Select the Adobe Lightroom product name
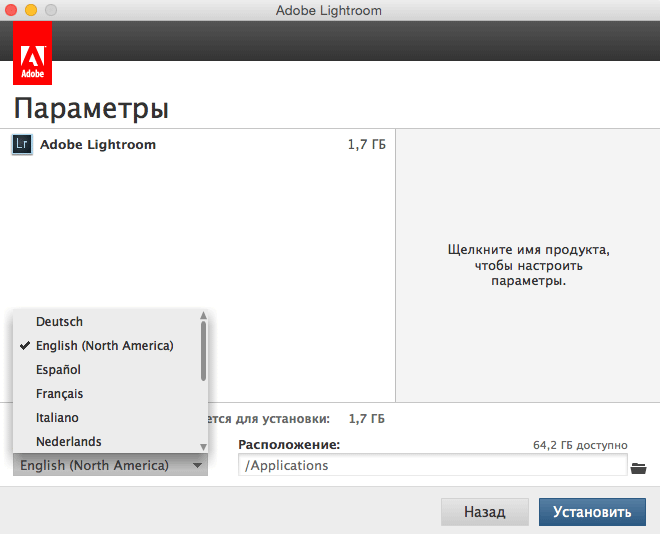 point(98,145)
